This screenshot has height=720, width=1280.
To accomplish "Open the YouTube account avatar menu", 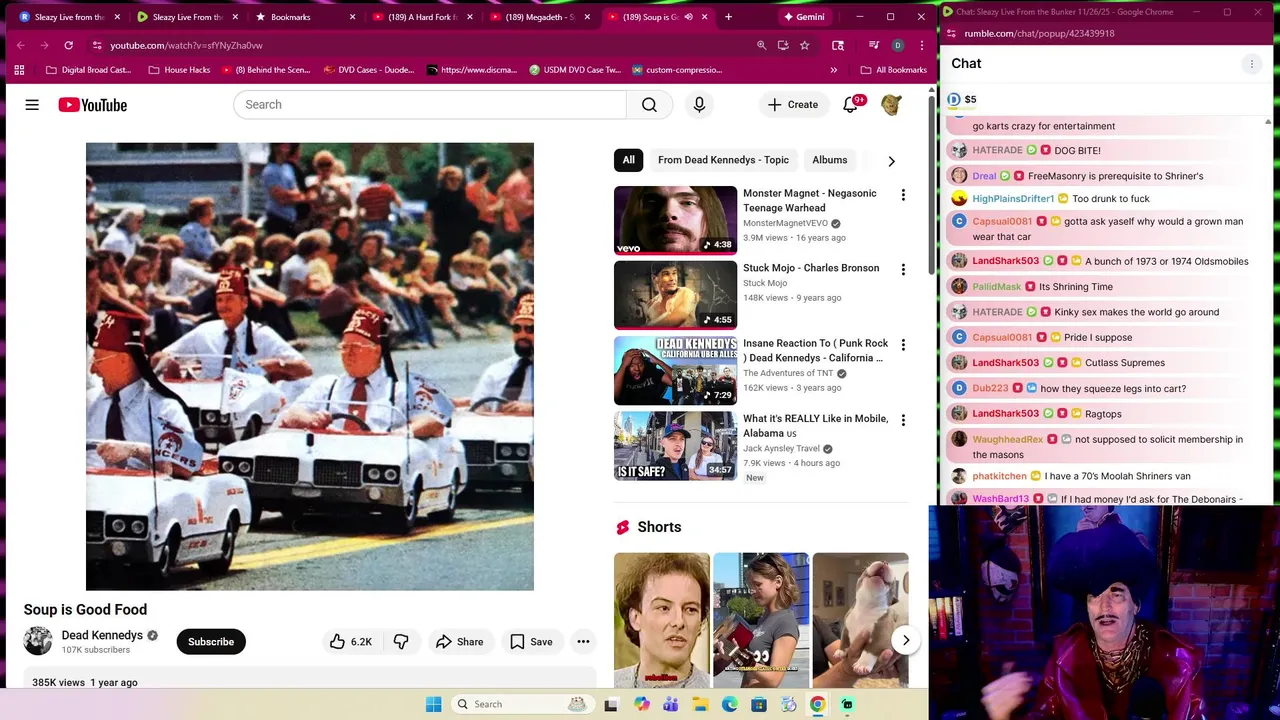I will pyautogui.click(x=892, y=105).
